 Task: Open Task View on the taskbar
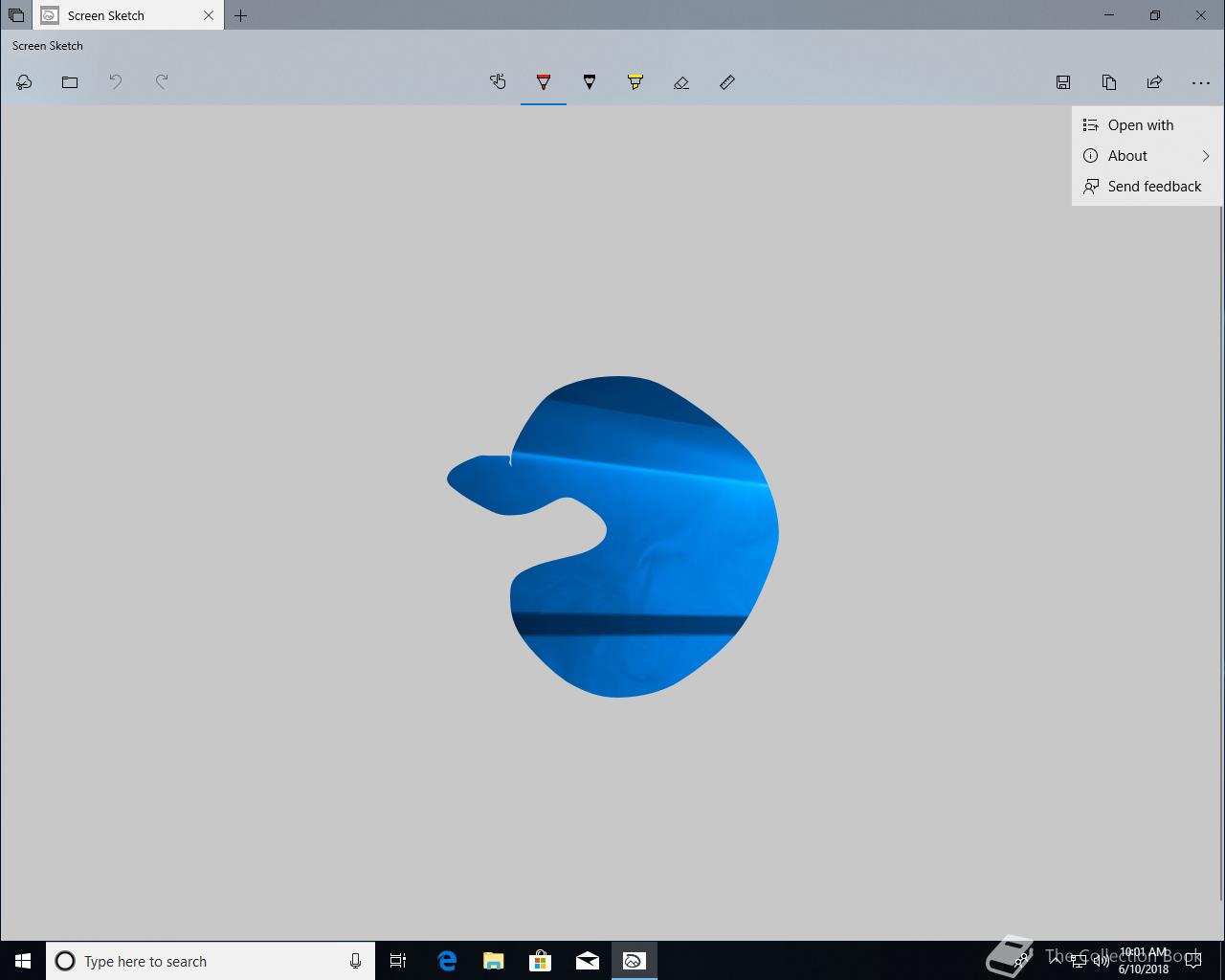(398, 961)
